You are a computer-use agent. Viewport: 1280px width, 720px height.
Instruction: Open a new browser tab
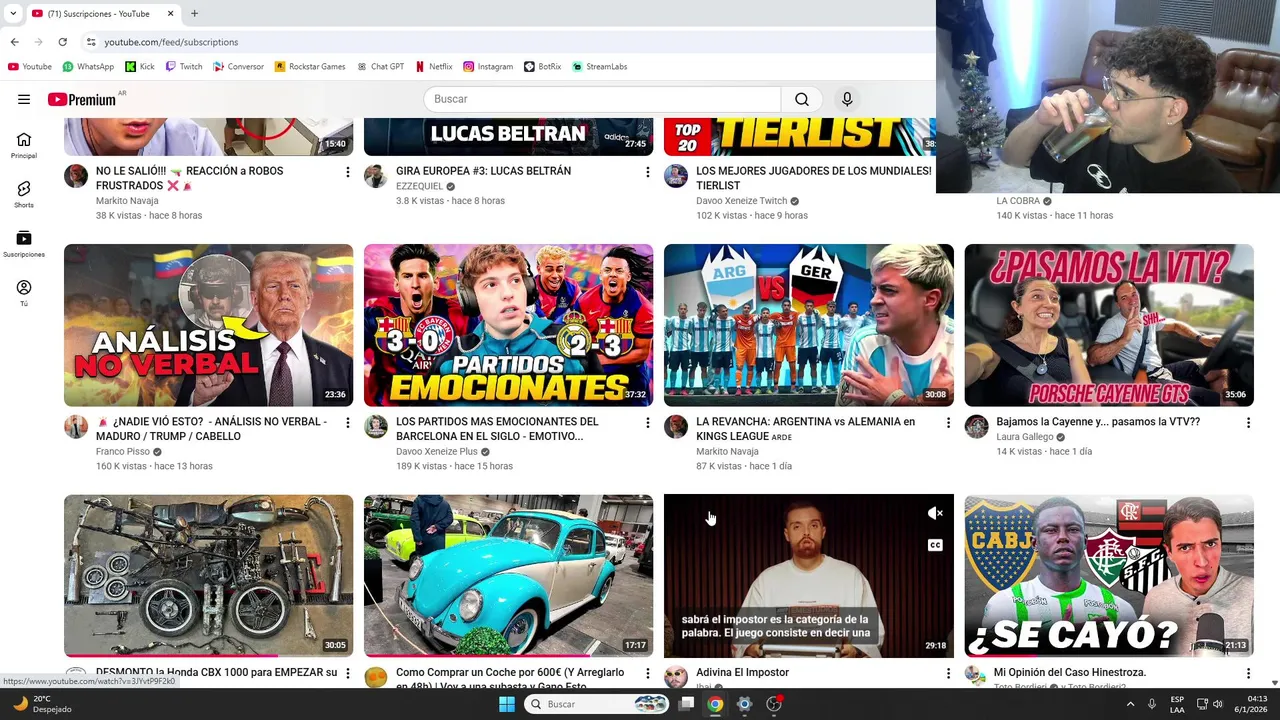click(194, 13)
